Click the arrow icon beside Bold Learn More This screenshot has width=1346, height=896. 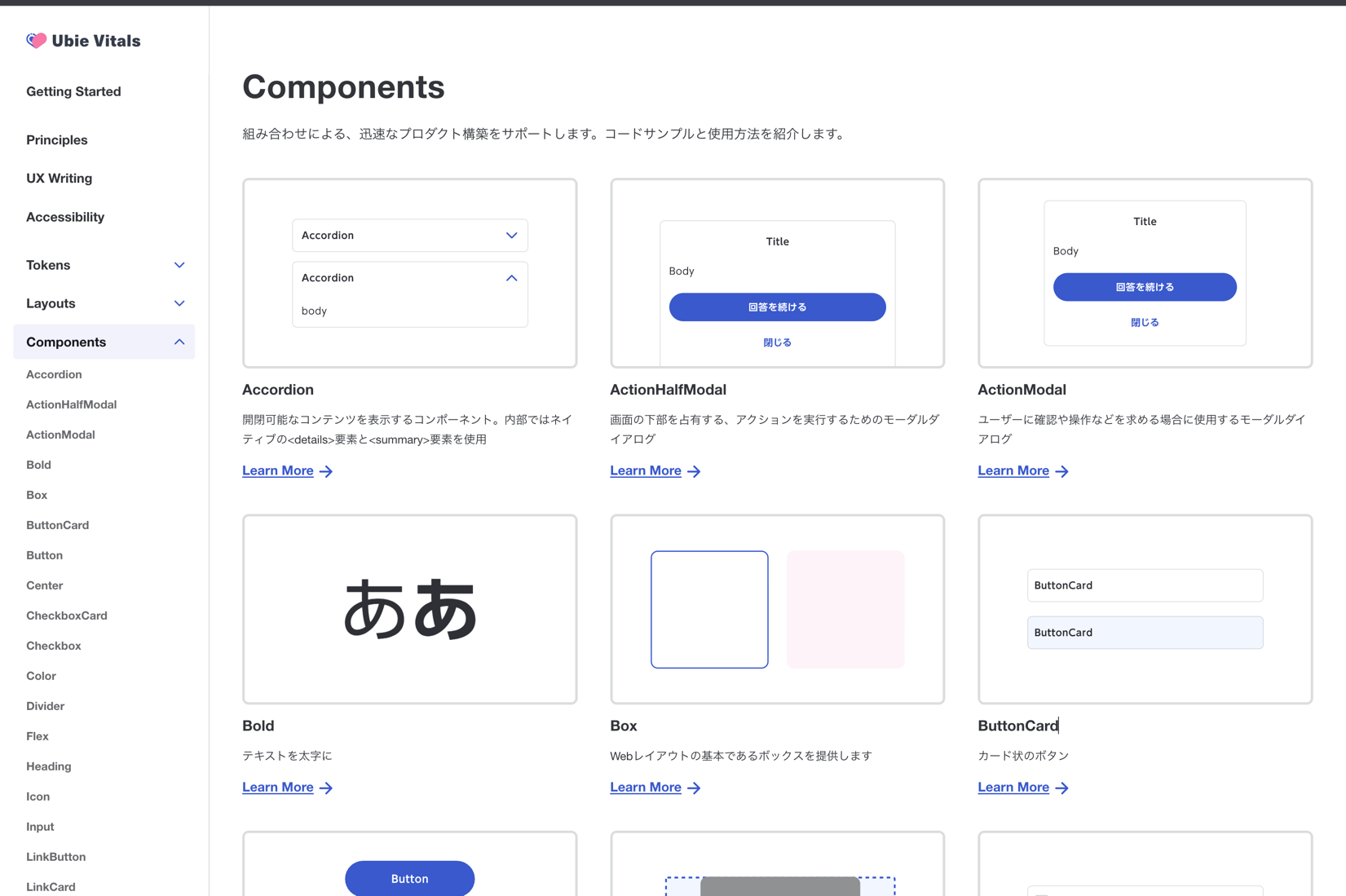tap(326, 788)
